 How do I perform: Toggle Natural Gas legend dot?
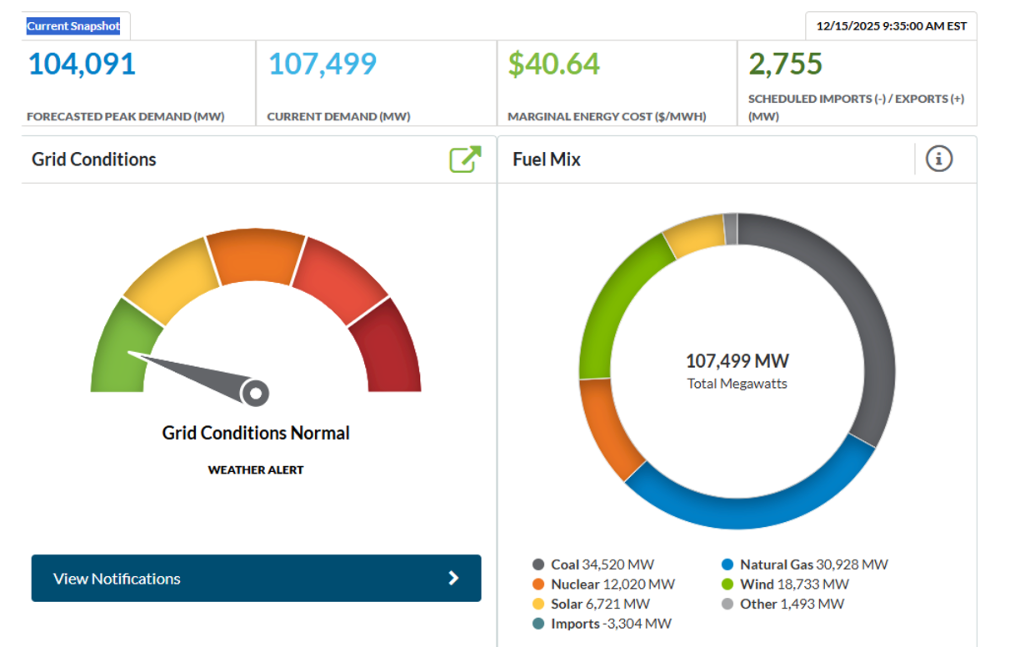[728, 565]
